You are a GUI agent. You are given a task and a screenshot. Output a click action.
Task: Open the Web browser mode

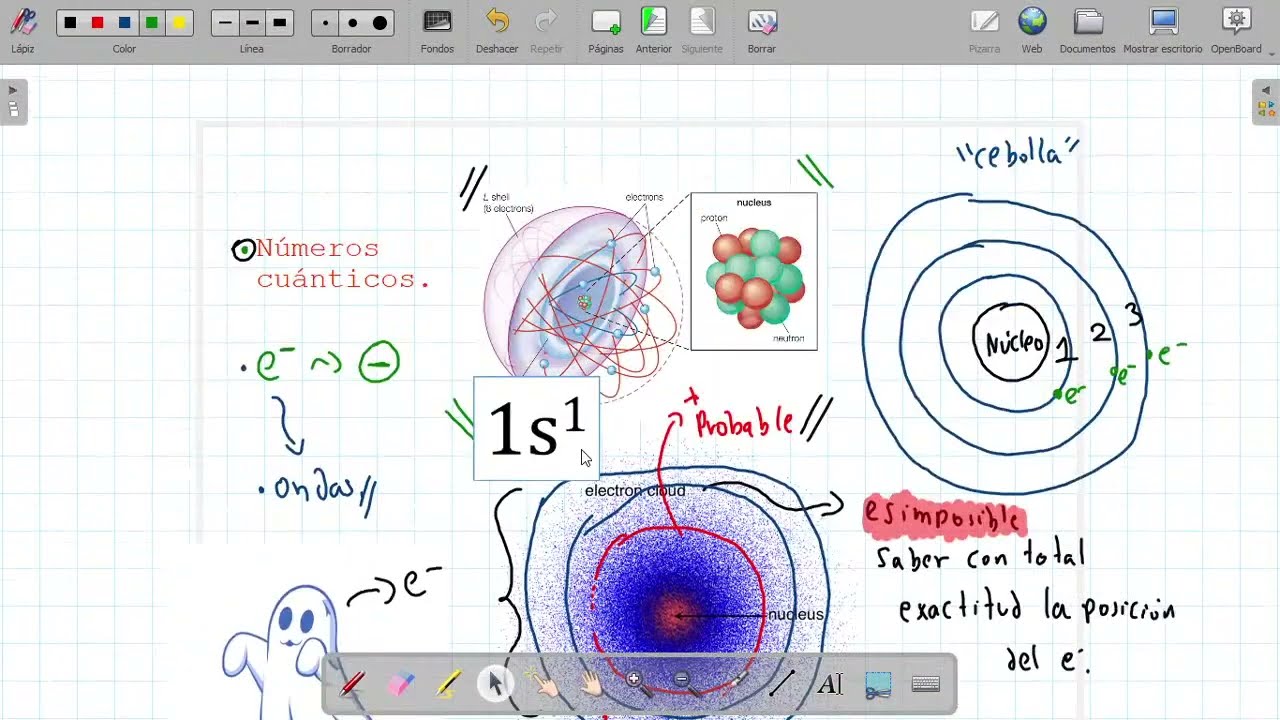pos(1032,30)
